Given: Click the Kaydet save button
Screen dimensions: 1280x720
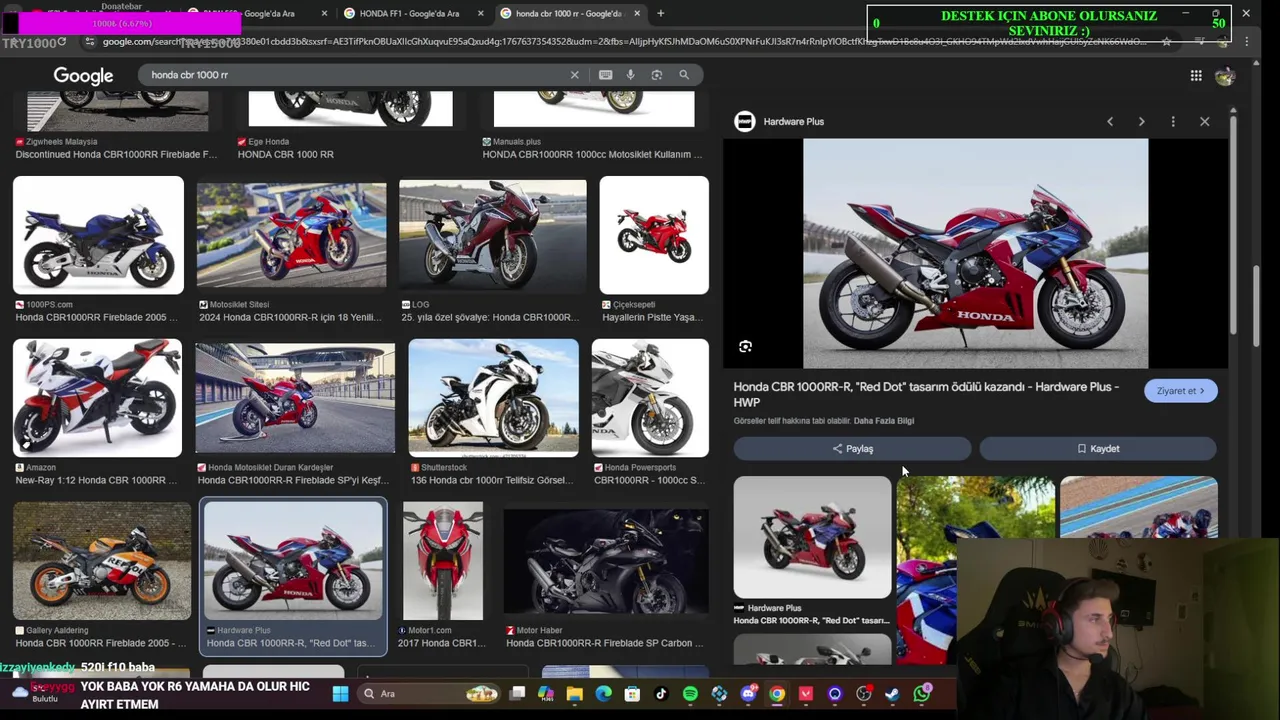Looking at the screenshot, I should tap(1098, 449).
